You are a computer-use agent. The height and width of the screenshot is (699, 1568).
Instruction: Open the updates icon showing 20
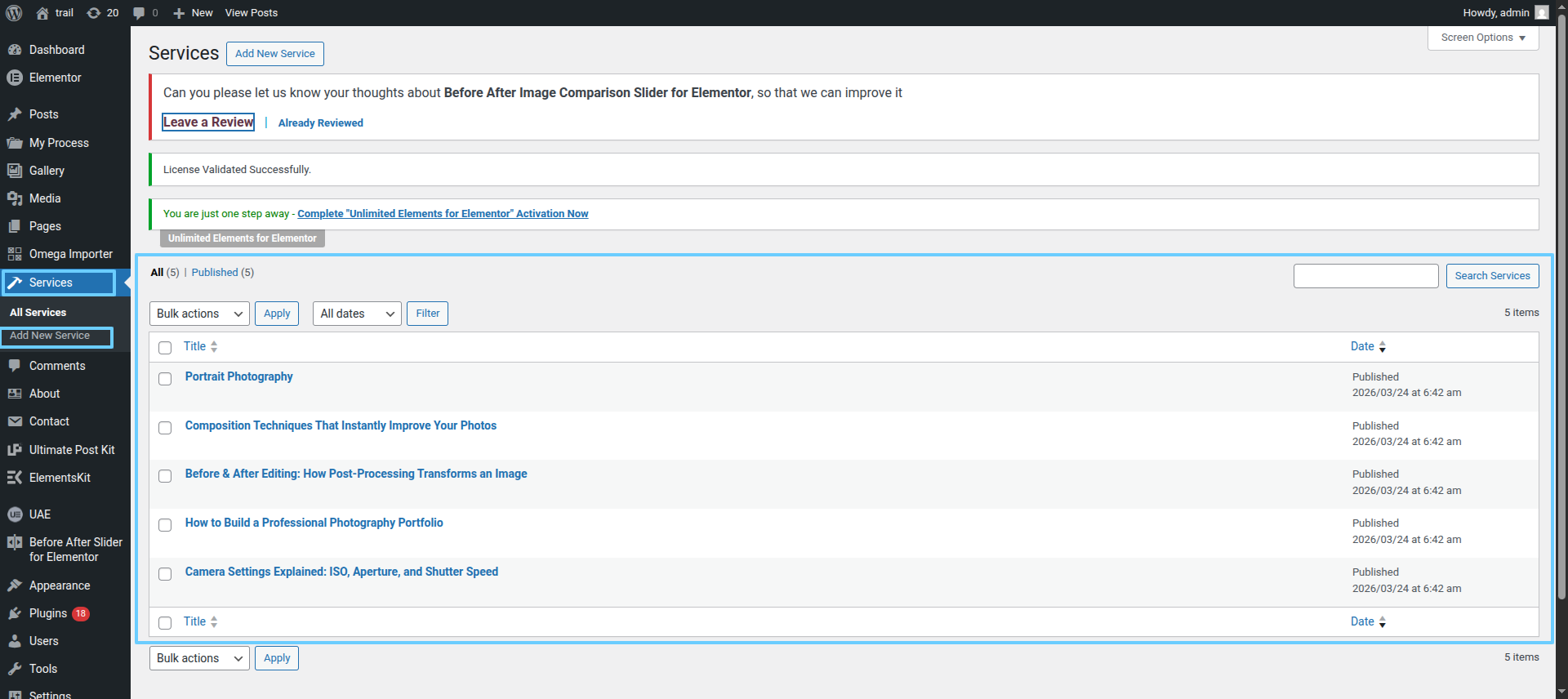coord(94,13)
